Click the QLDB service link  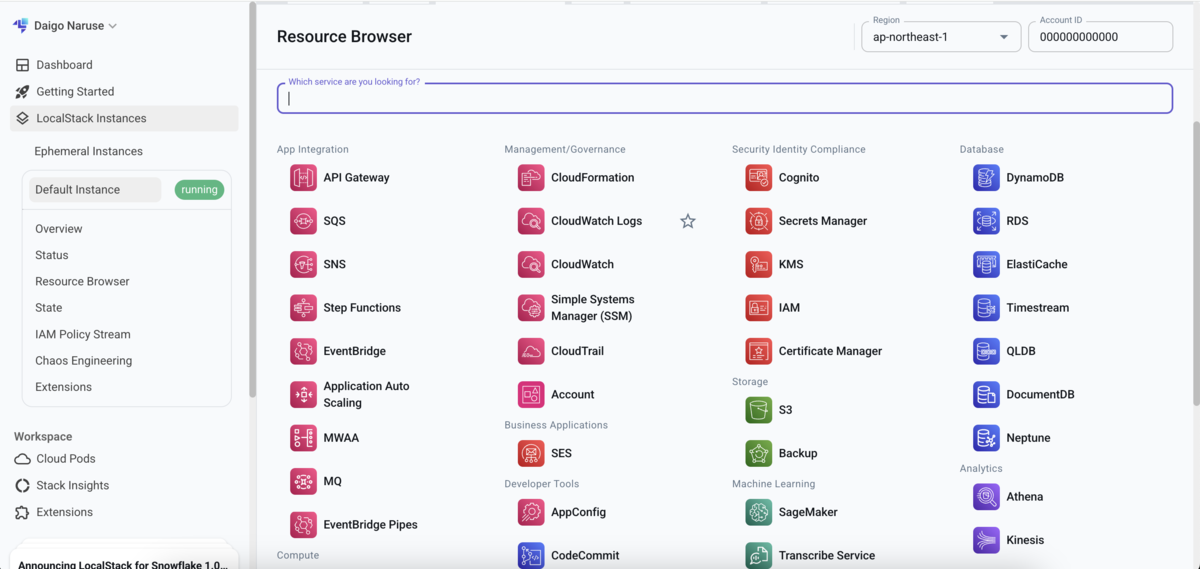pyautogui.click(x=1021, y=351)
